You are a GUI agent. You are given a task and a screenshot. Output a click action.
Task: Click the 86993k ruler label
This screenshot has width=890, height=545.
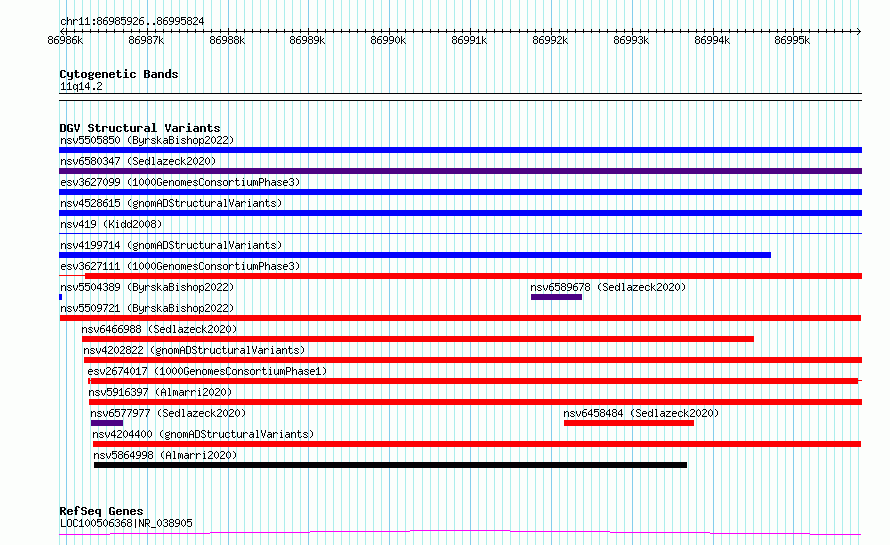pos(631,40)
